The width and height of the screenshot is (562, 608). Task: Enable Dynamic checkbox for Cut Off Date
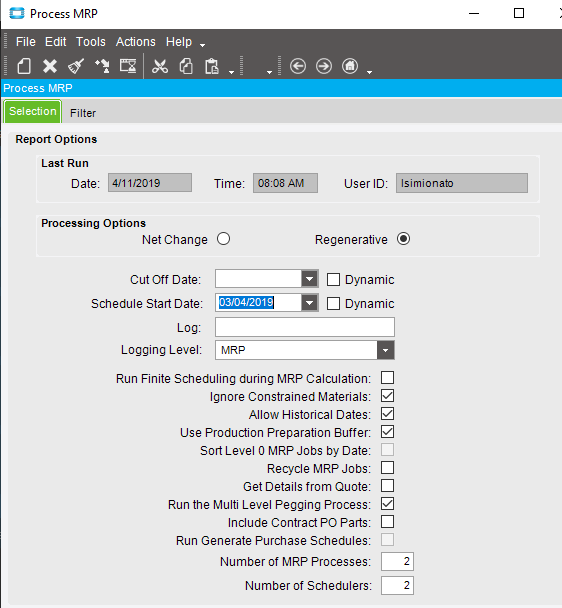pyautogui.click(x=333, y=280)
